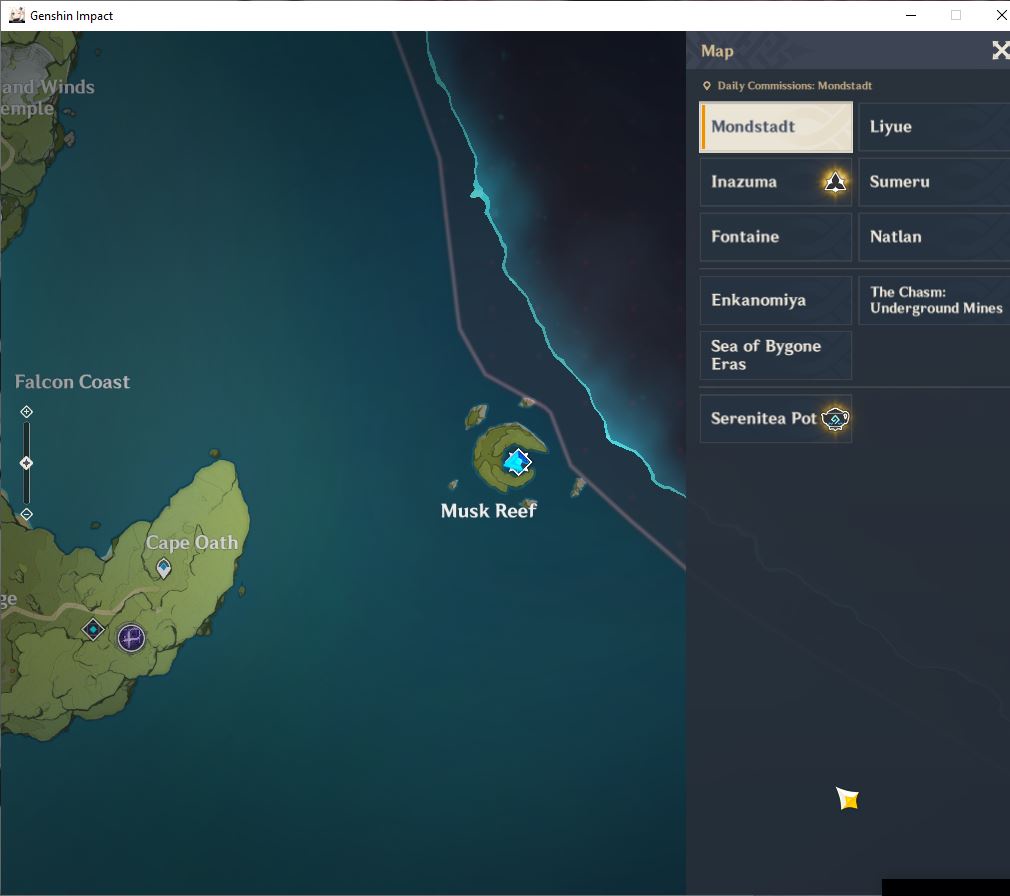This screenshot has height=896, width=1010.
Task: Adjust the map zoom slider handle
Action: click(x=26, y=463)
